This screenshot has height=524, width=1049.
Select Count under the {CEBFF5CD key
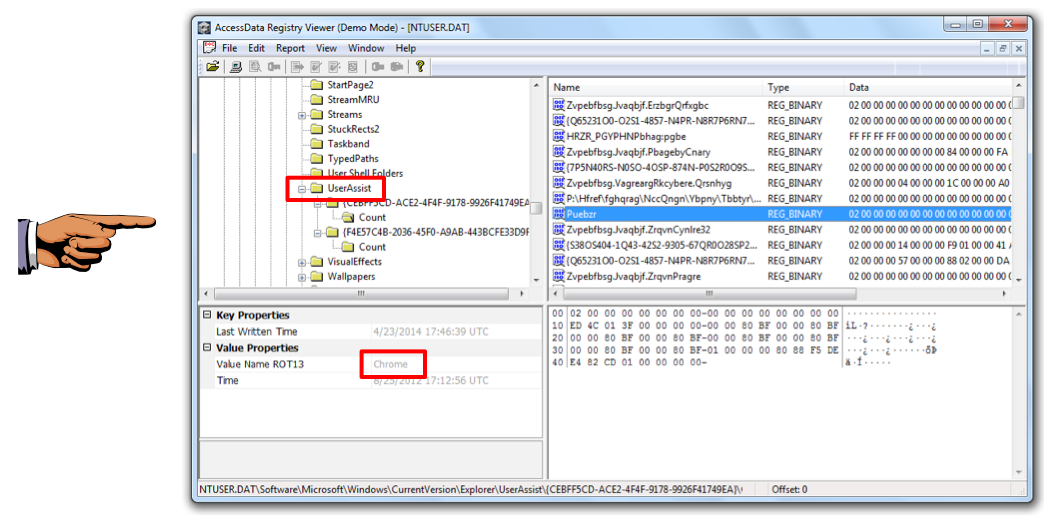tap(372, 217)
